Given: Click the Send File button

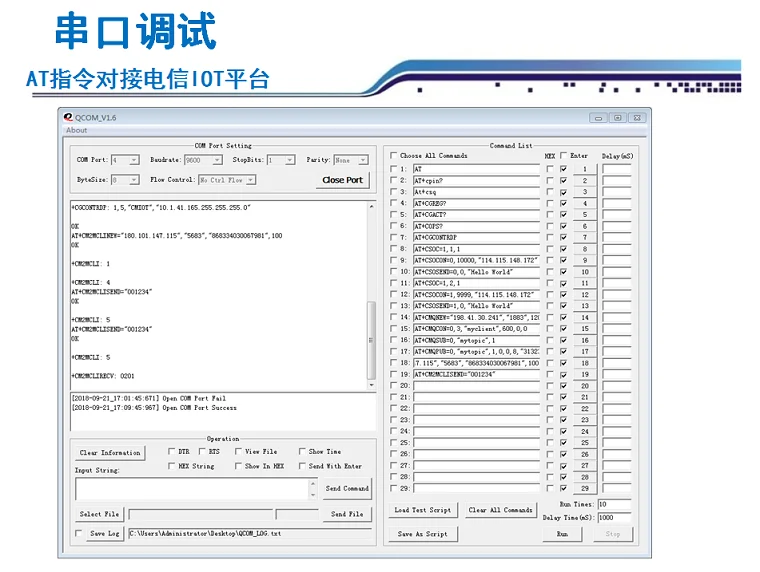Looking at the screenshot, I should 347,514.
